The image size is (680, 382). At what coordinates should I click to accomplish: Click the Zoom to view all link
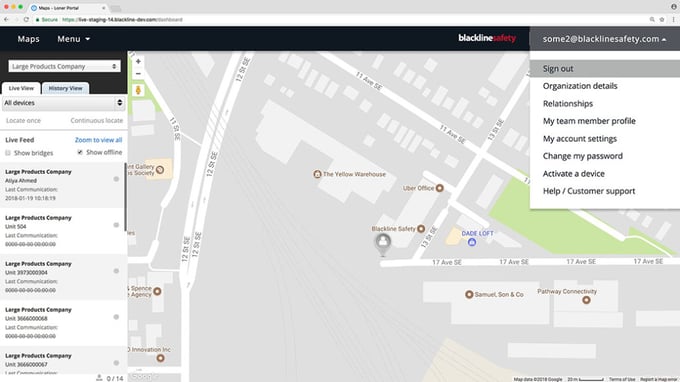[x=98, y=140]
